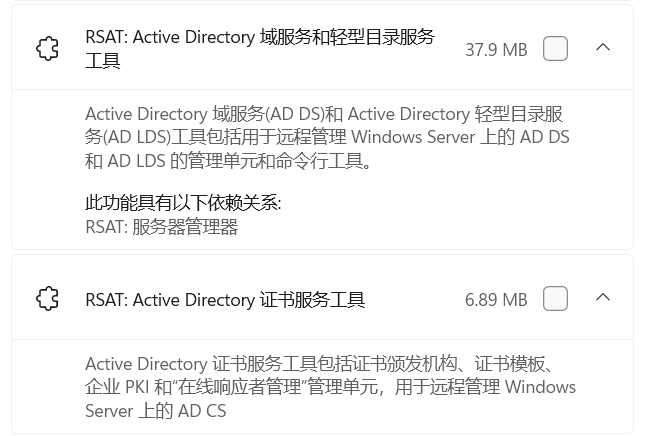Click the 6.89 MB size label

[496, 300]
